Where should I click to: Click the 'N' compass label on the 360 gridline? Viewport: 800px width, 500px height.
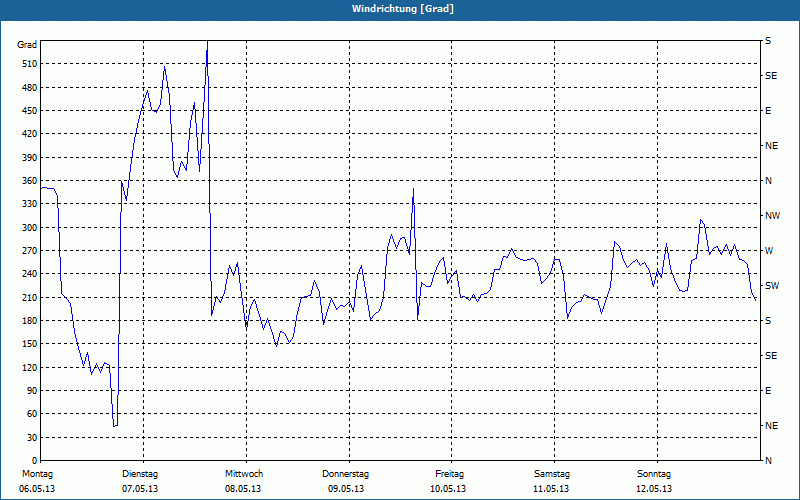point(768,181)
